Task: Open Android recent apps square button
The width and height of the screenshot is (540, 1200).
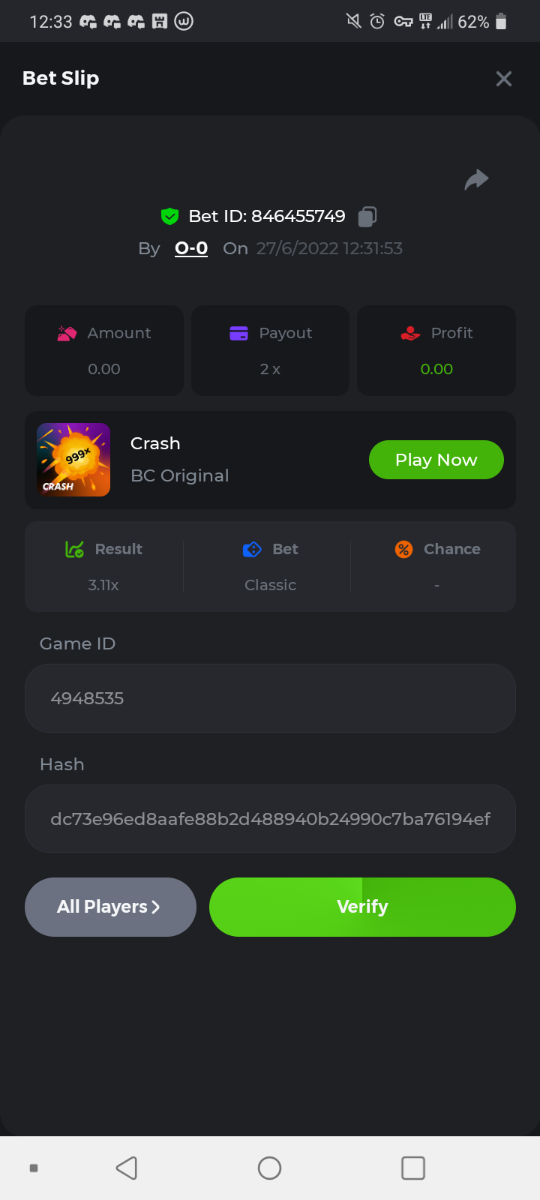Action: 413,1168
